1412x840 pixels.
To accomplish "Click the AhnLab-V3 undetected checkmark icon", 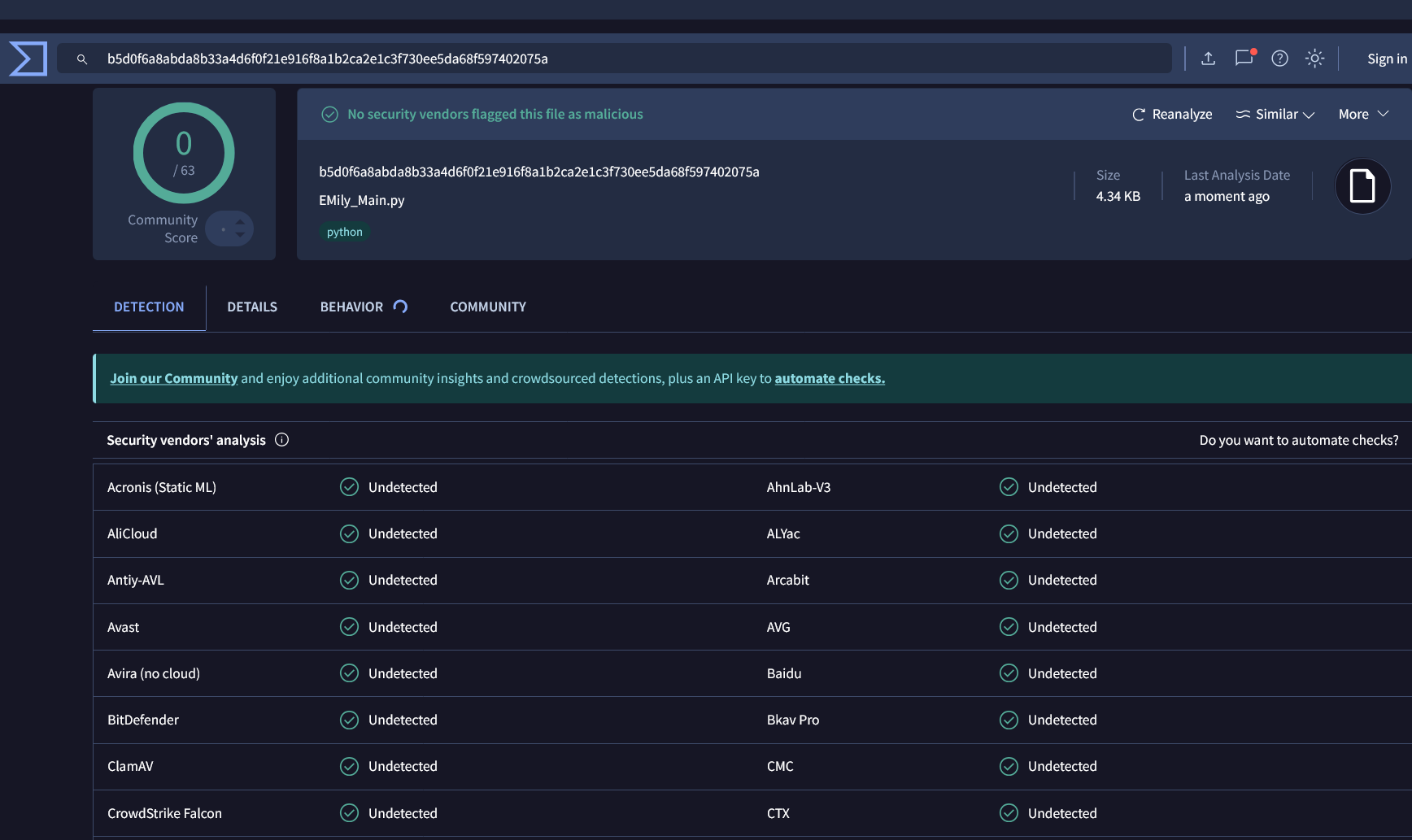I will point(1009,487).
